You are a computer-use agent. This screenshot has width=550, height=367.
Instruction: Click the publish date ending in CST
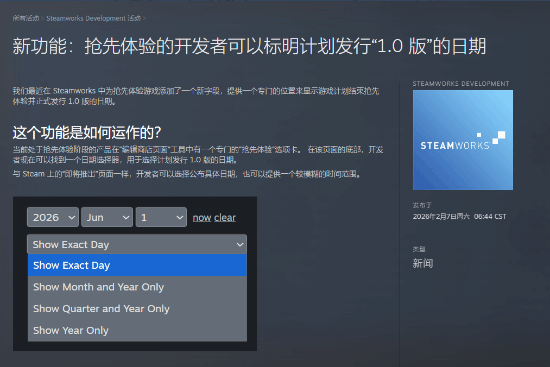click(459, 216)
